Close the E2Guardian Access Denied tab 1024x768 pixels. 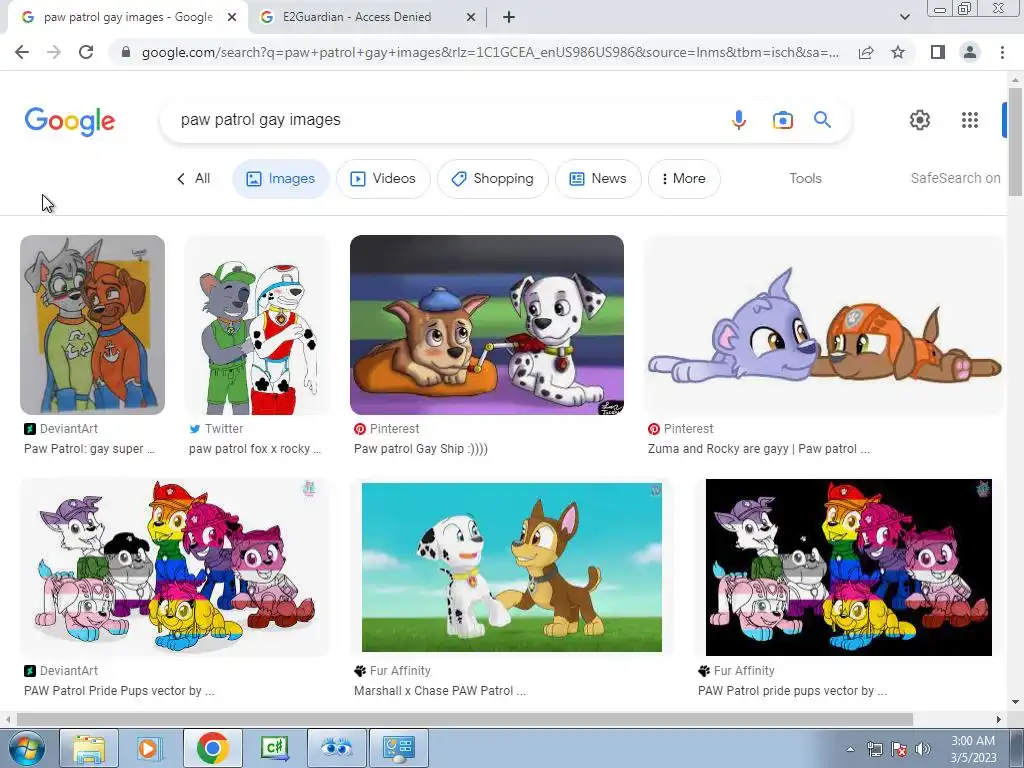coord(471,17)
